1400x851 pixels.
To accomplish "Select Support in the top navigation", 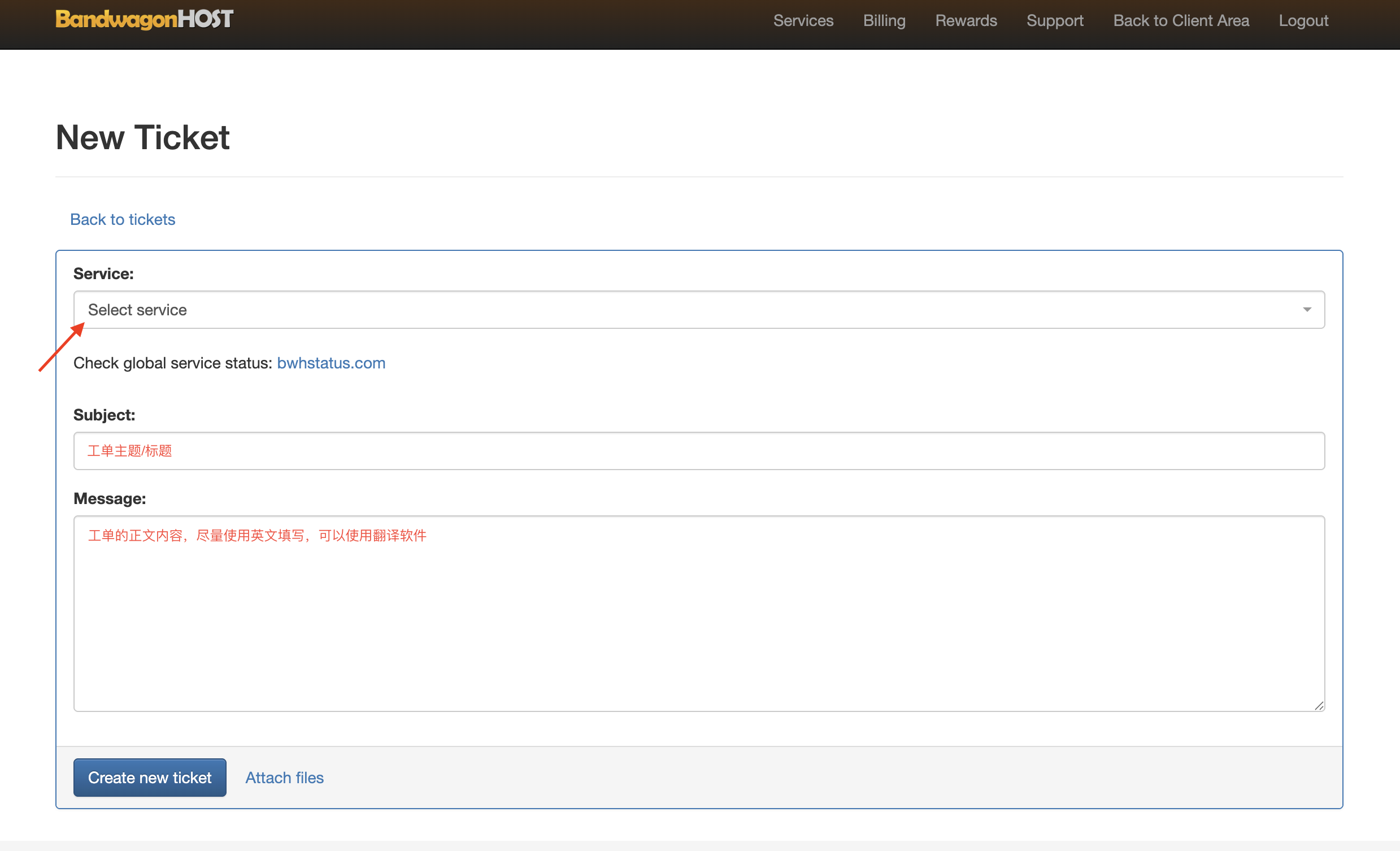I will pyautogui.click(x=1054, y=21).
